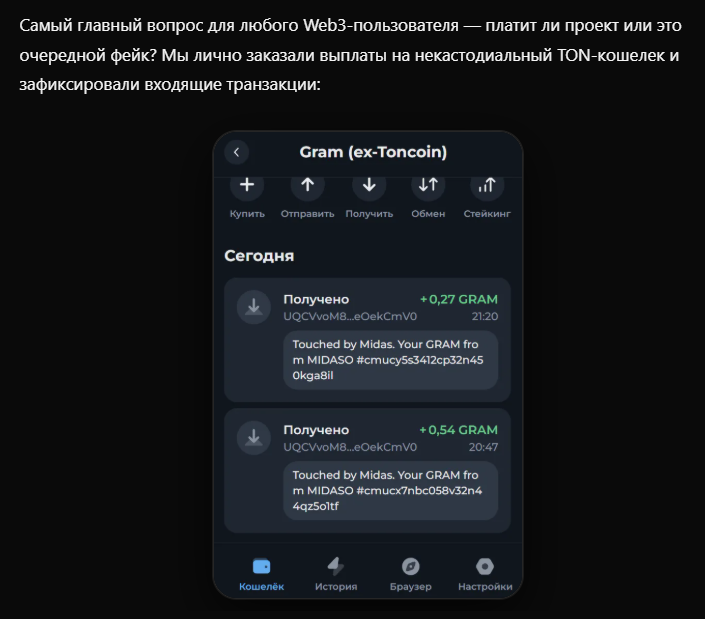Click the Получить label under the icon
This screenshot has width=705, height=619.
pyautogui.click(x=369, y=214)
